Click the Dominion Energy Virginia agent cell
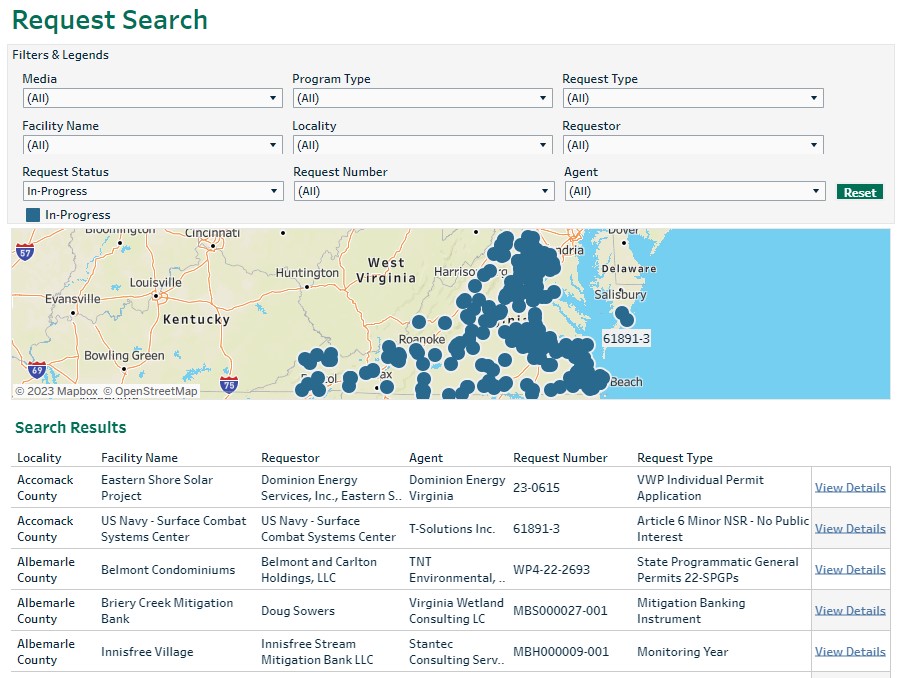 [457, 488]
